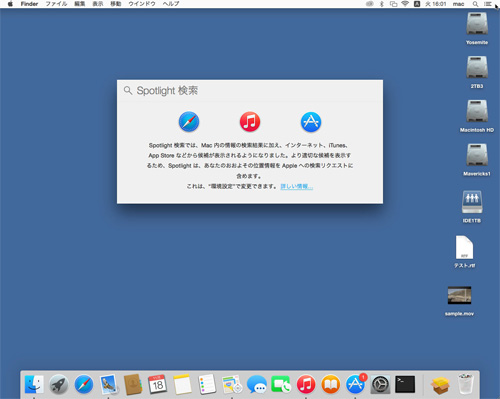Click the clock showing 16:01
Screen dimensions: 500x399
click(436, 4)
